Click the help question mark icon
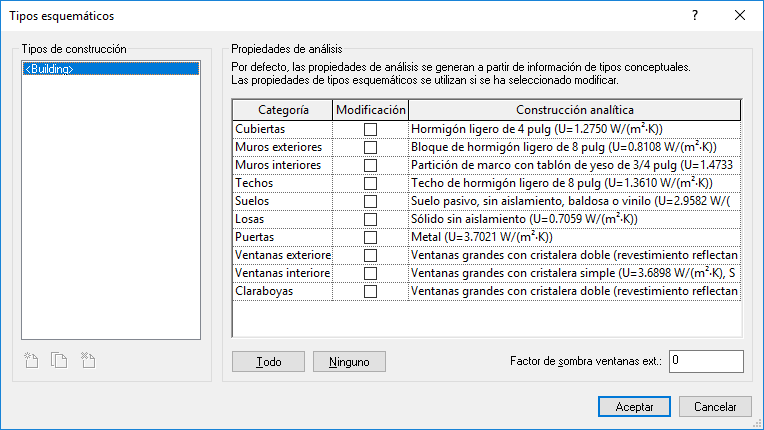Viewport: 764px width, 430px height. 695,16
